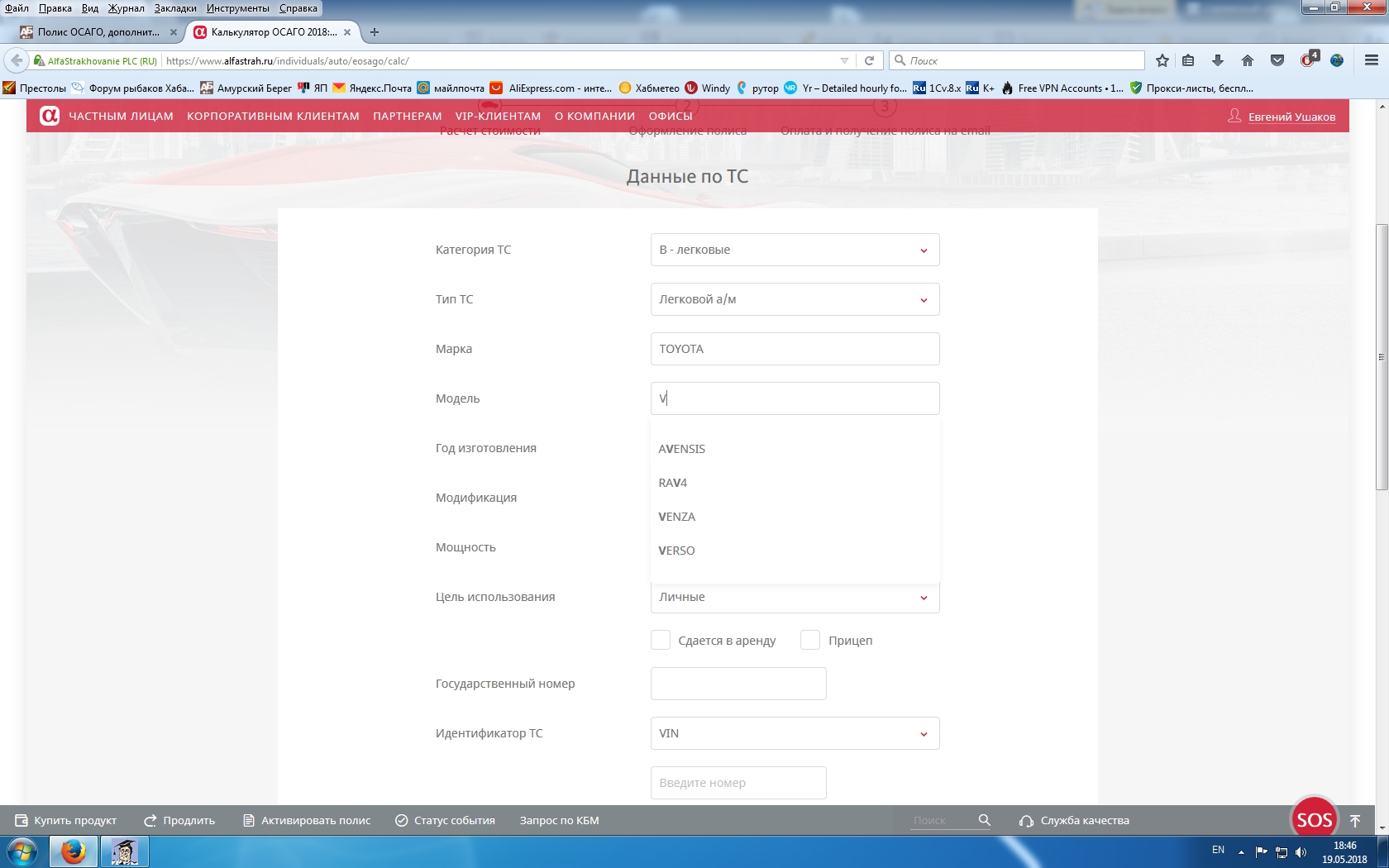Enable the 'Сдается в аренду' checkbox
1389x868 pixels.
660,641
